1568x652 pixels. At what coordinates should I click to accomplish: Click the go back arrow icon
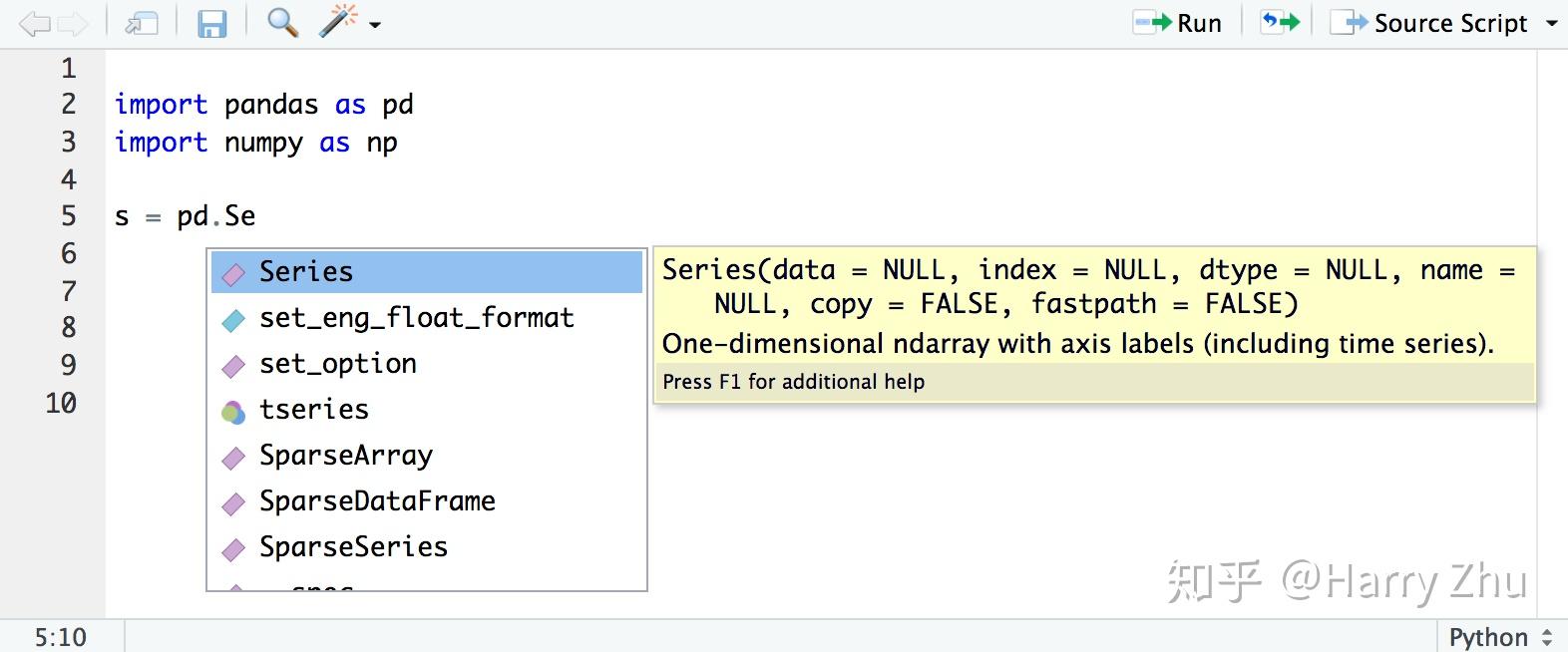point(34,24)
